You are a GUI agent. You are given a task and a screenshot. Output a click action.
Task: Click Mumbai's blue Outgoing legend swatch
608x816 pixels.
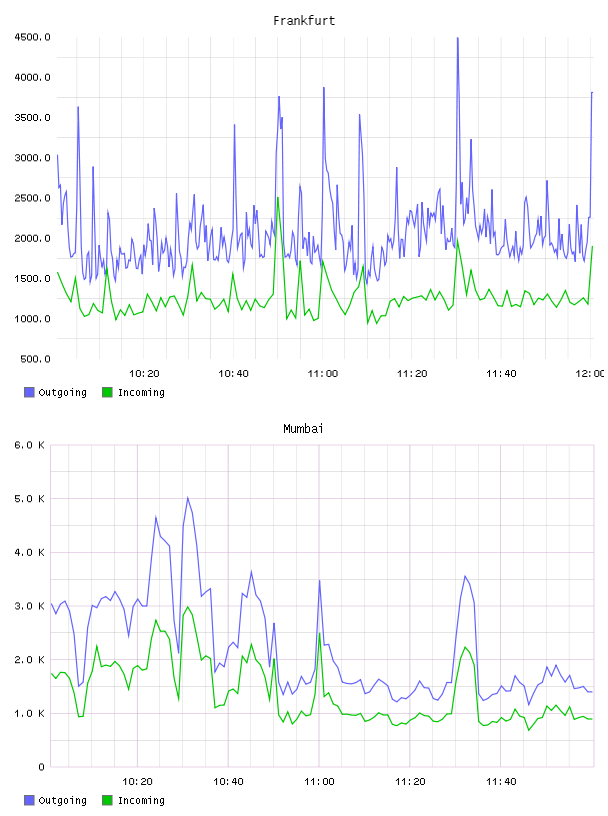[29, 800]
